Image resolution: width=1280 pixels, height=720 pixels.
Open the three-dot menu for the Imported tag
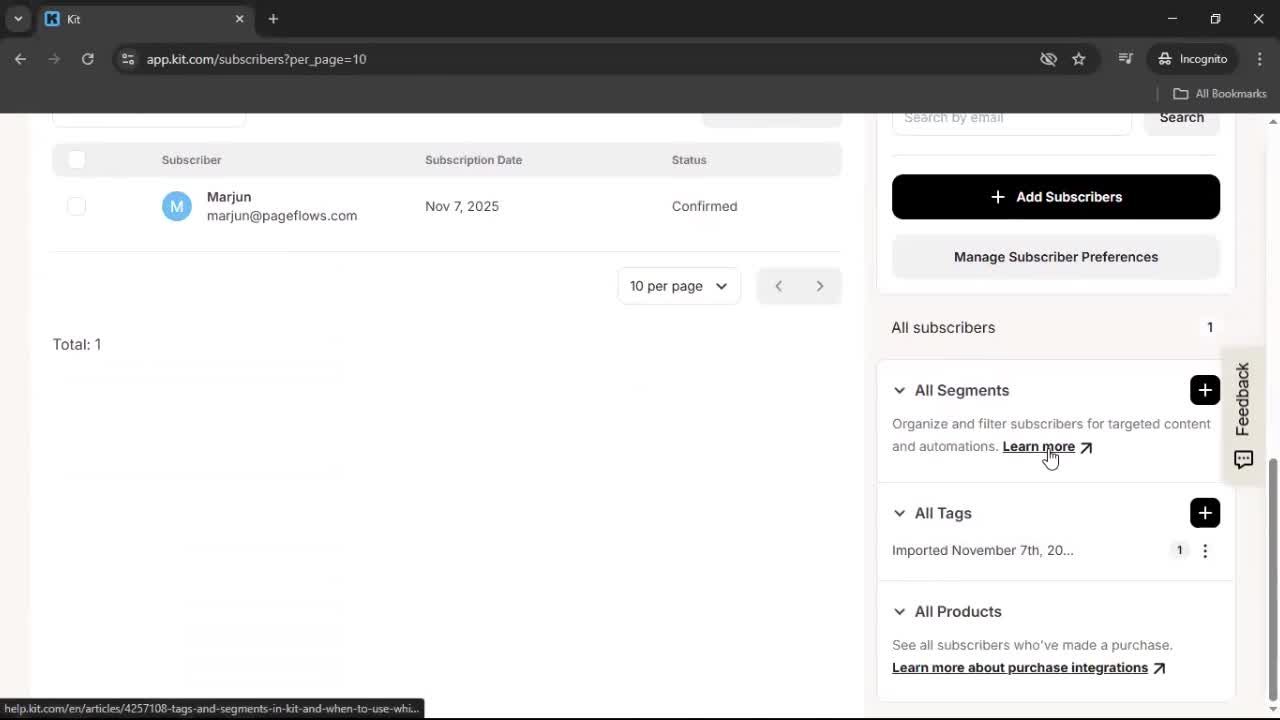click(1205, 550)
